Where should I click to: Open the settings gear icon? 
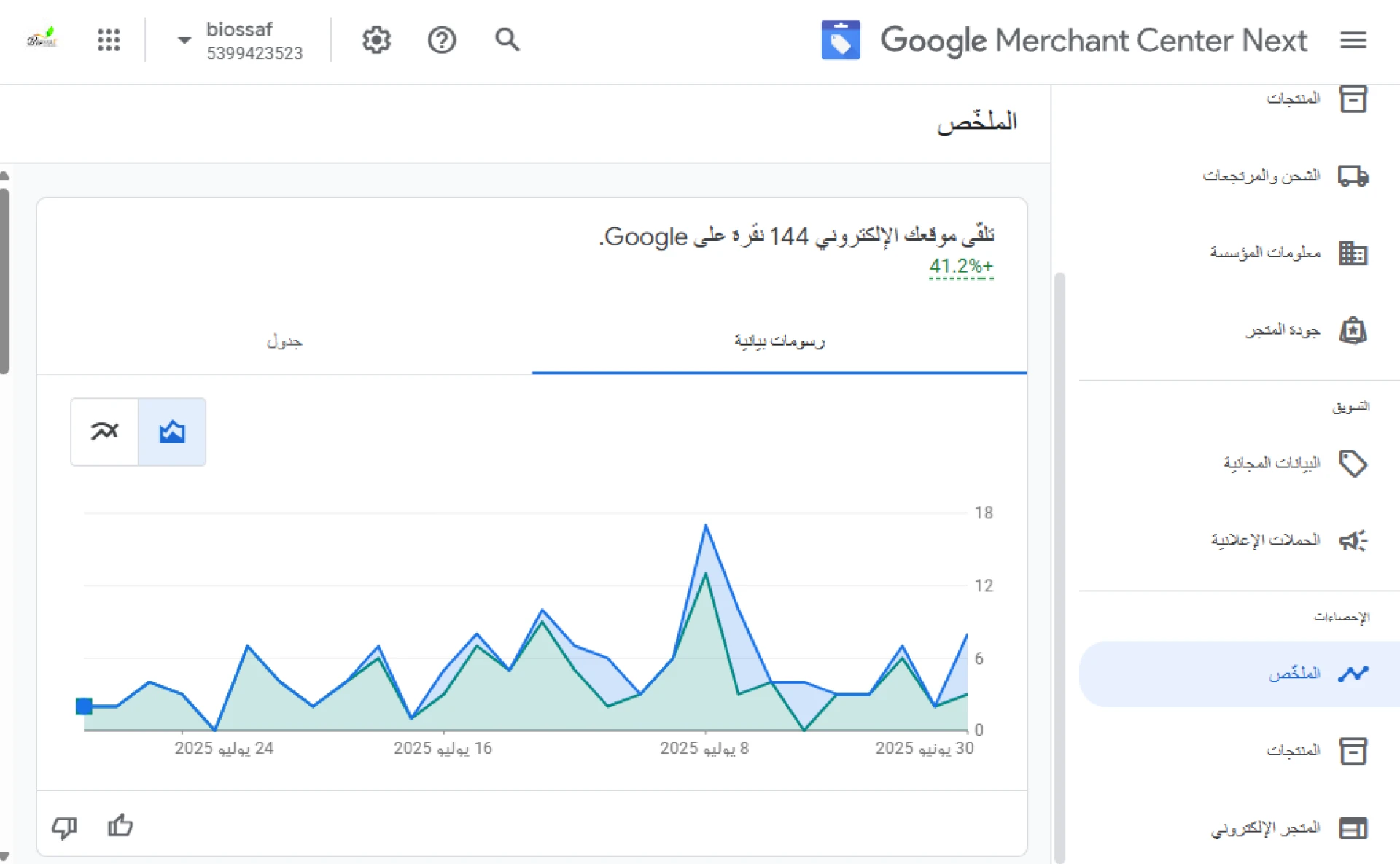[x=376, y=40]
